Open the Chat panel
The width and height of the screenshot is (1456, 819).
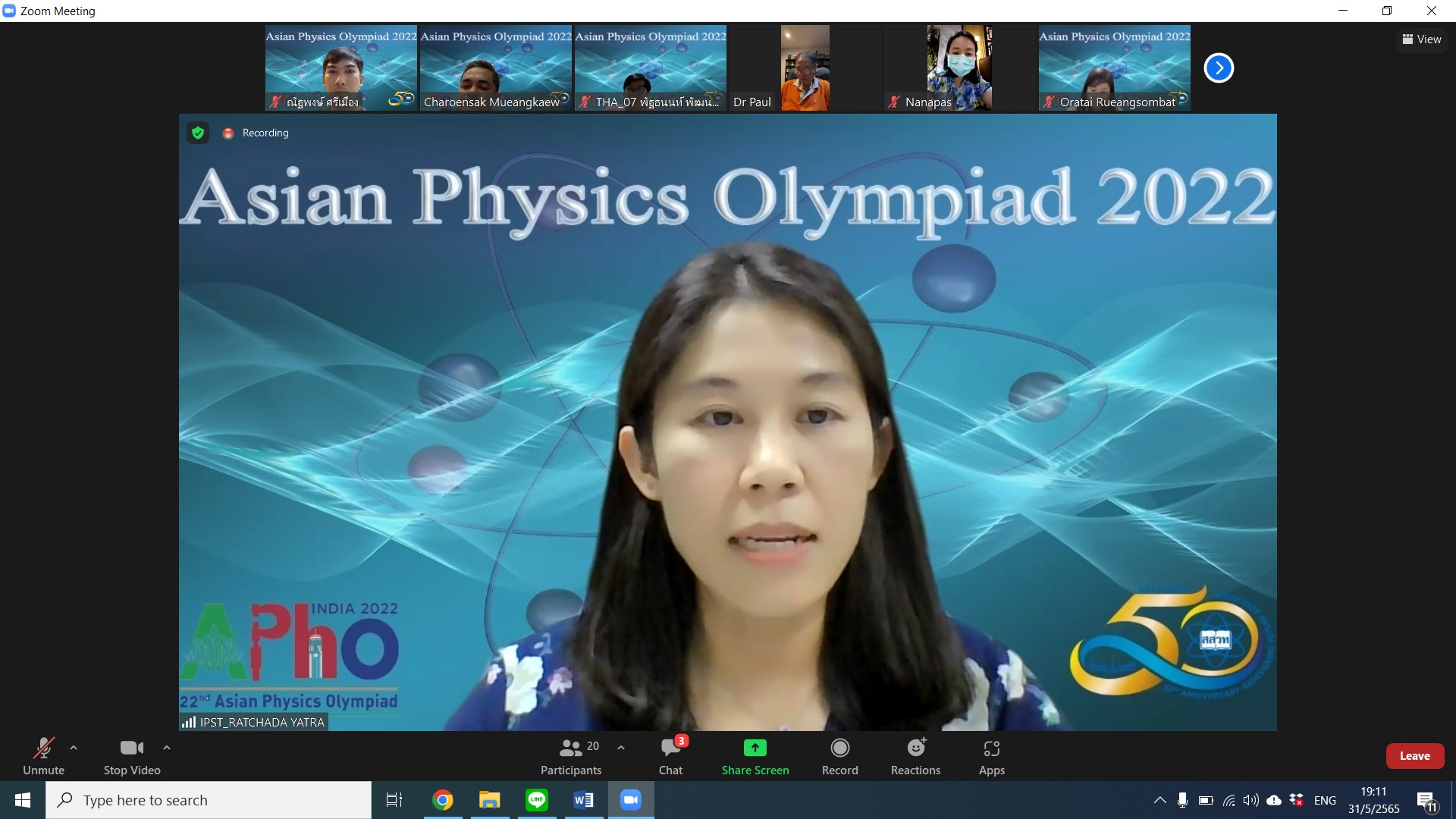(671, 757)
